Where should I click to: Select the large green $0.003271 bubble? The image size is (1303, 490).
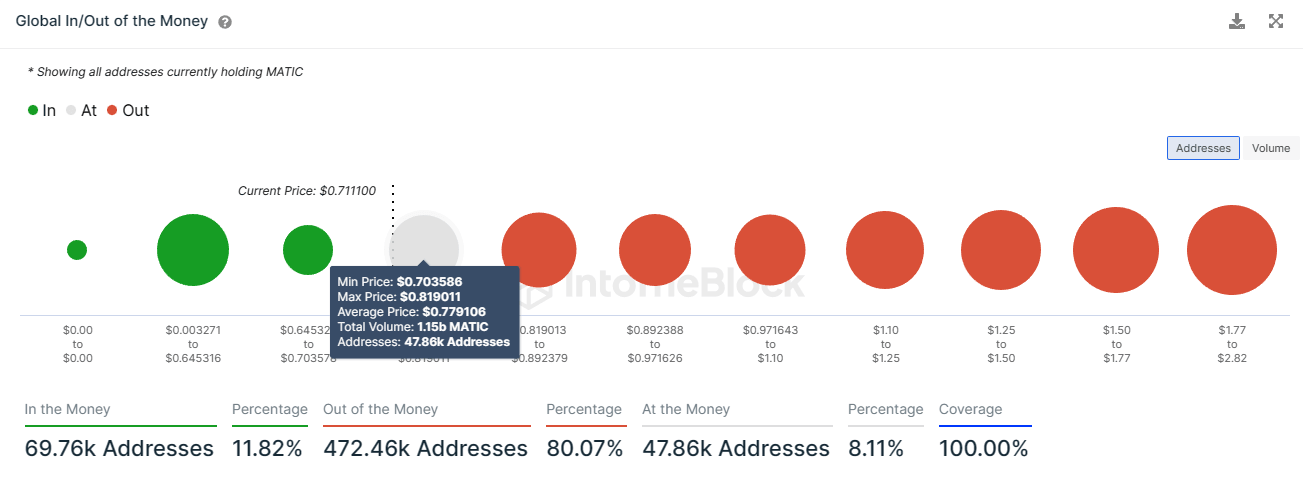click(193, 250)
